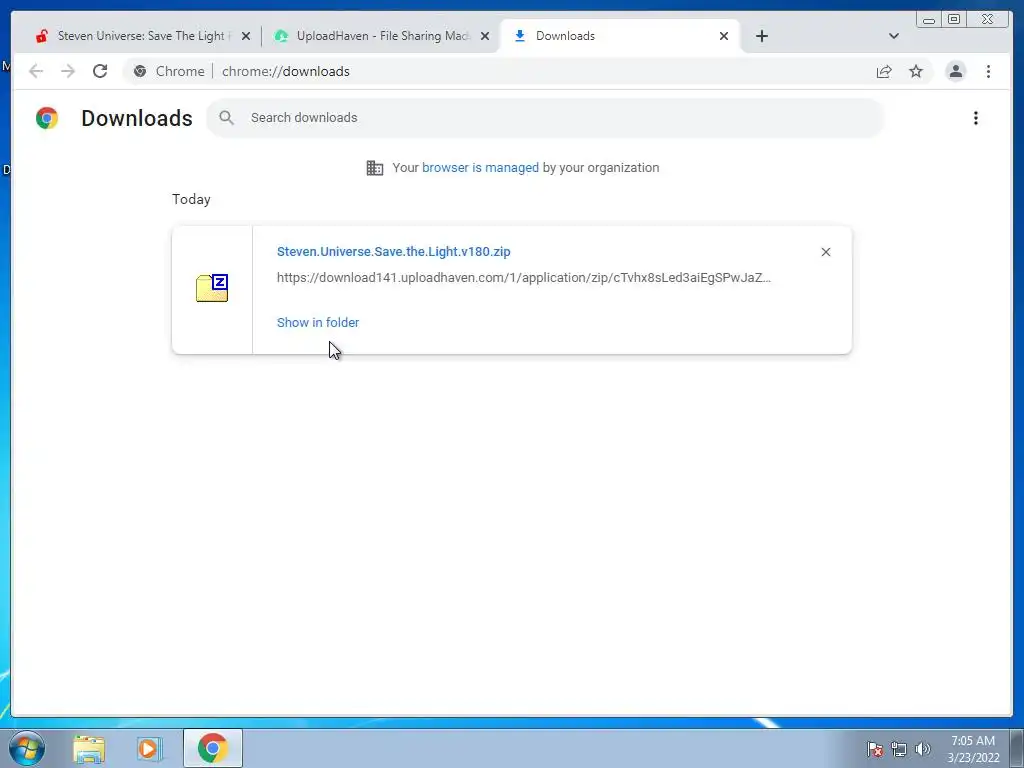This screenshot has width=1024, height=768.
Task: Click the uploadhaven download URL text
Action: tap(524, 278)
